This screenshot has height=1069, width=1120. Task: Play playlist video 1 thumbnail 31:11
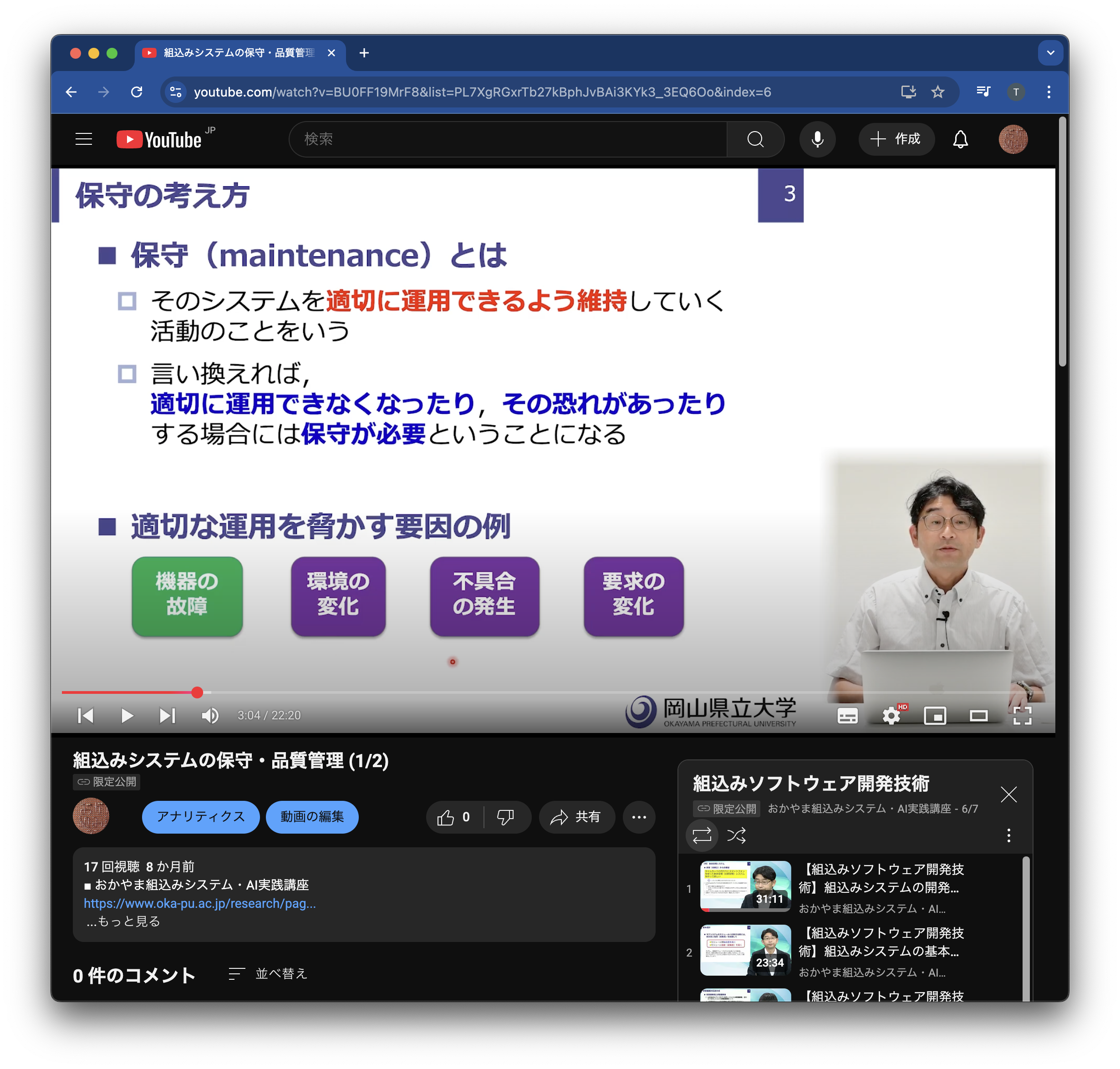(745, 886)
